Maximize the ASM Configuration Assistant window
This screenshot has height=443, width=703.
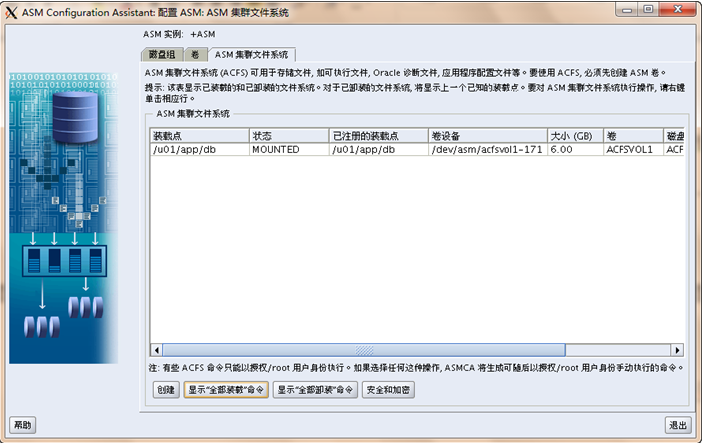click(648, 10)
